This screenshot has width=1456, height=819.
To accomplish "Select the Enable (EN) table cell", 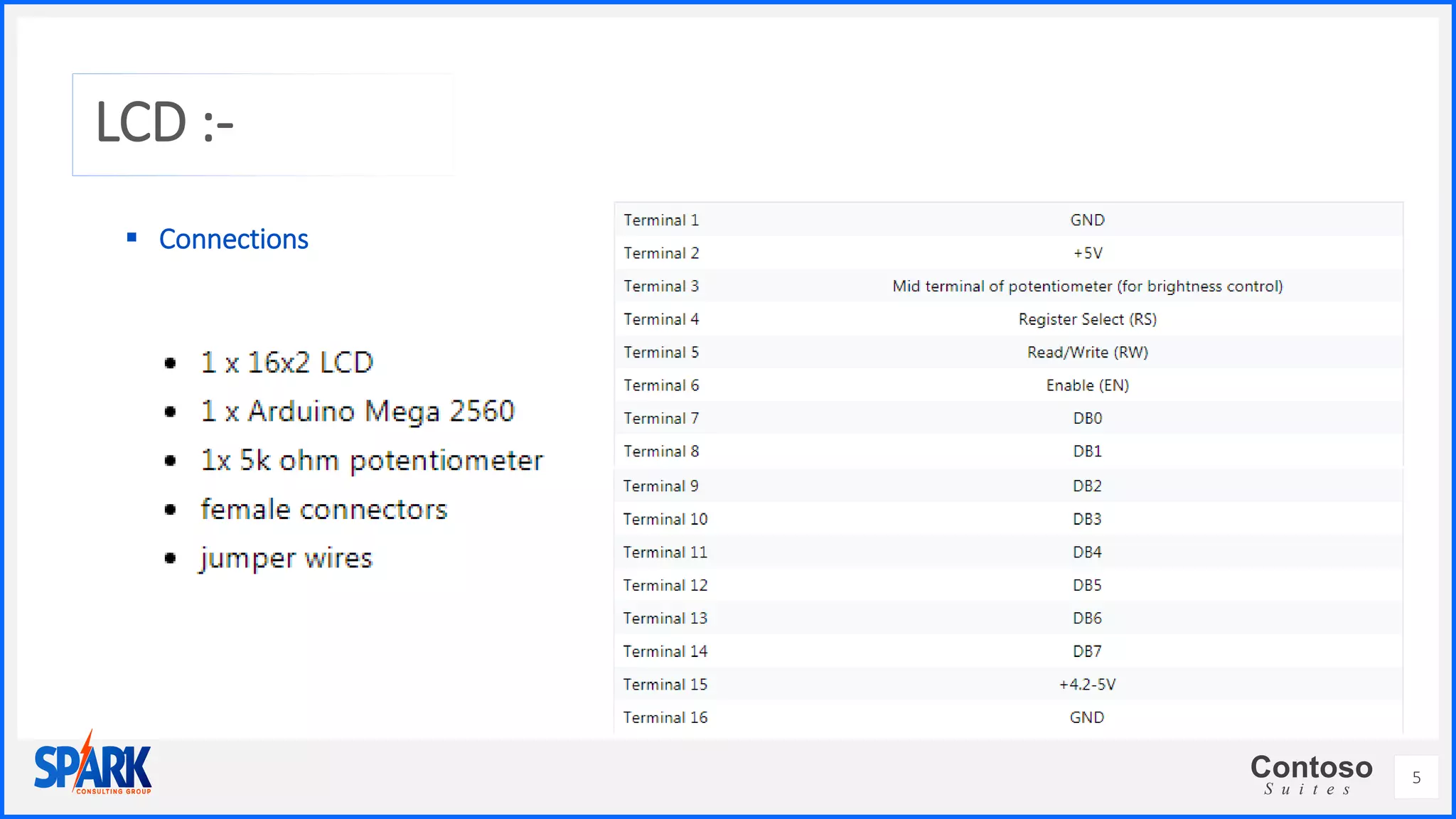I will (1087, 385).
